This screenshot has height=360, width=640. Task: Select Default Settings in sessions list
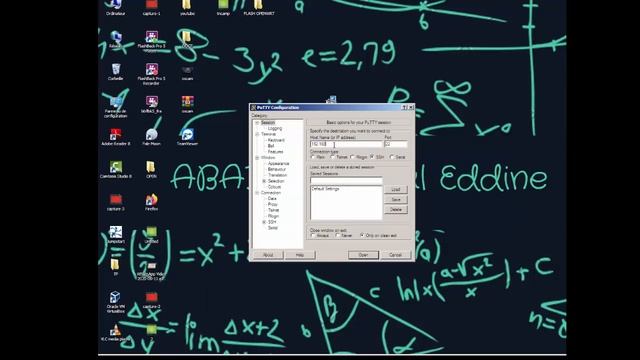coord(325,189)
